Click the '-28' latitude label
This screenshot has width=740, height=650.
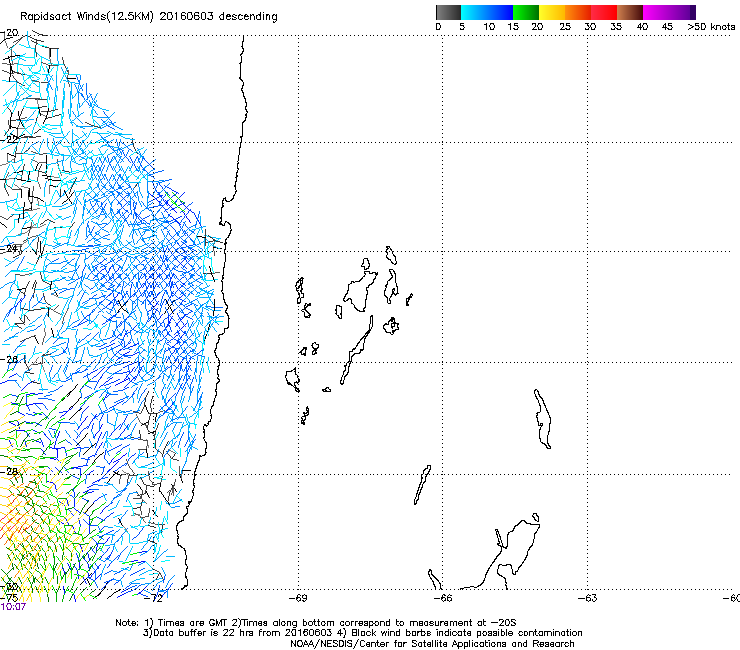tap(10, 471)
